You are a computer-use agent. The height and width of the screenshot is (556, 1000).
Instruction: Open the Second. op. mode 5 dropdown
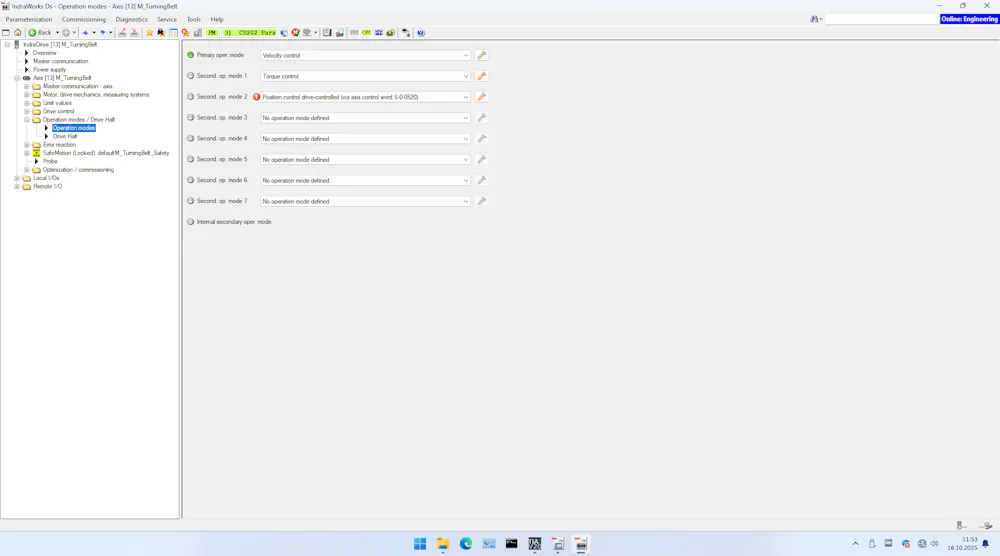[365, 159]
